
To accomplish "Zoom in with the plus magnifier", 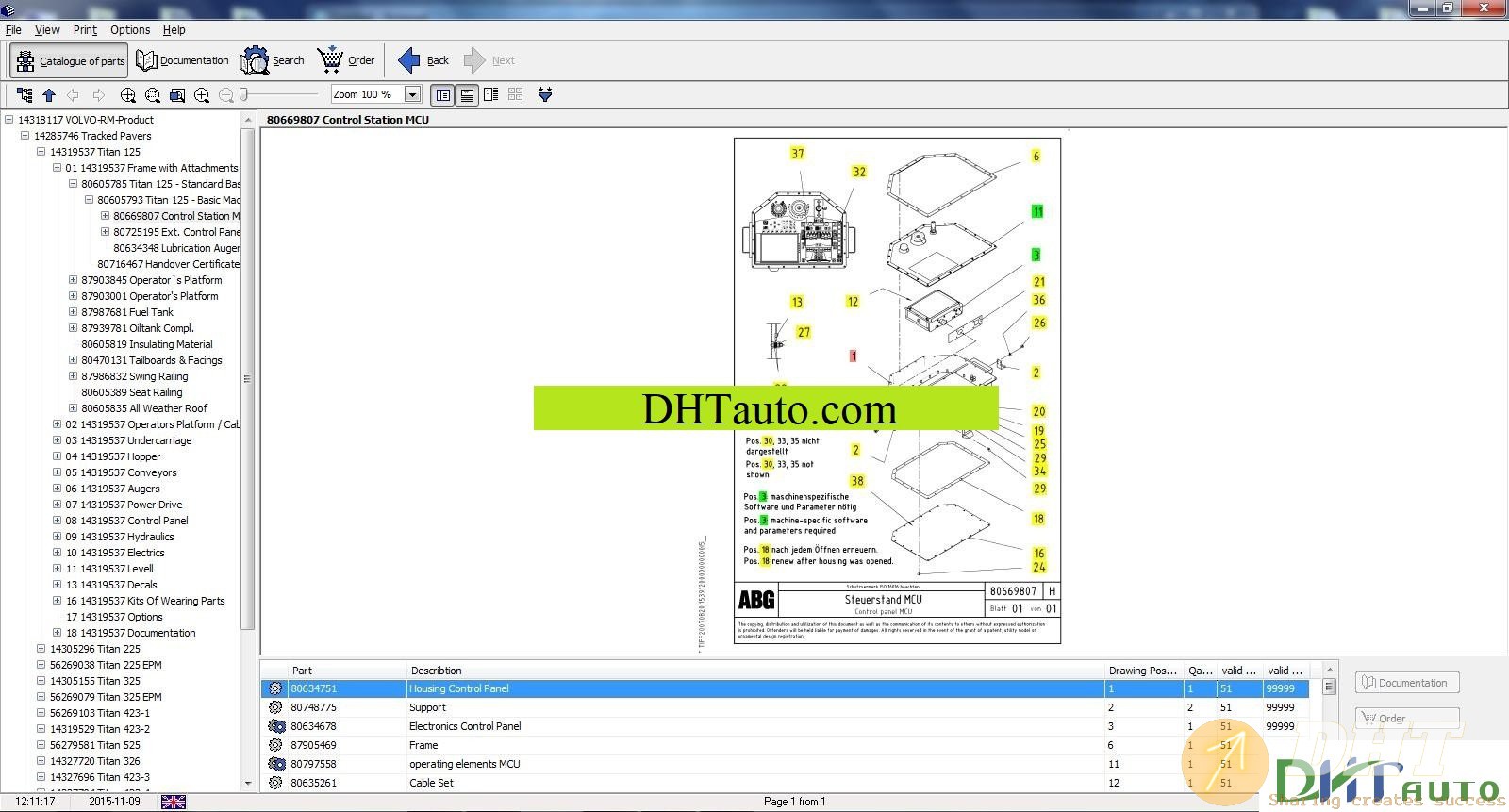I will pyautogui.click(x=202, y=94).
